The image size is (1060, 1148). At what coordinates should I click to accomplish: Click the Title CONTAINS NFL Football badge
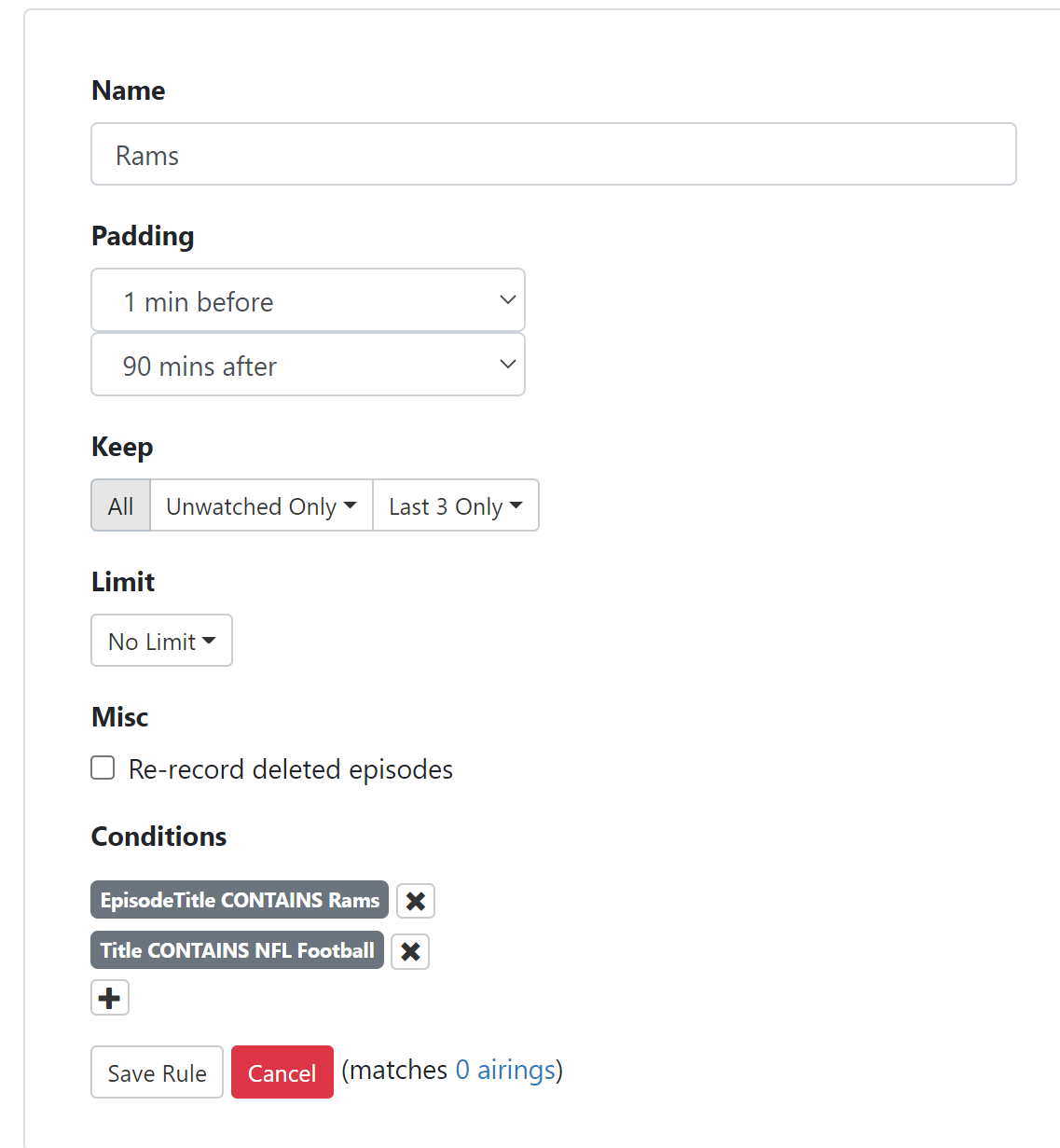(x=237, y=950)
